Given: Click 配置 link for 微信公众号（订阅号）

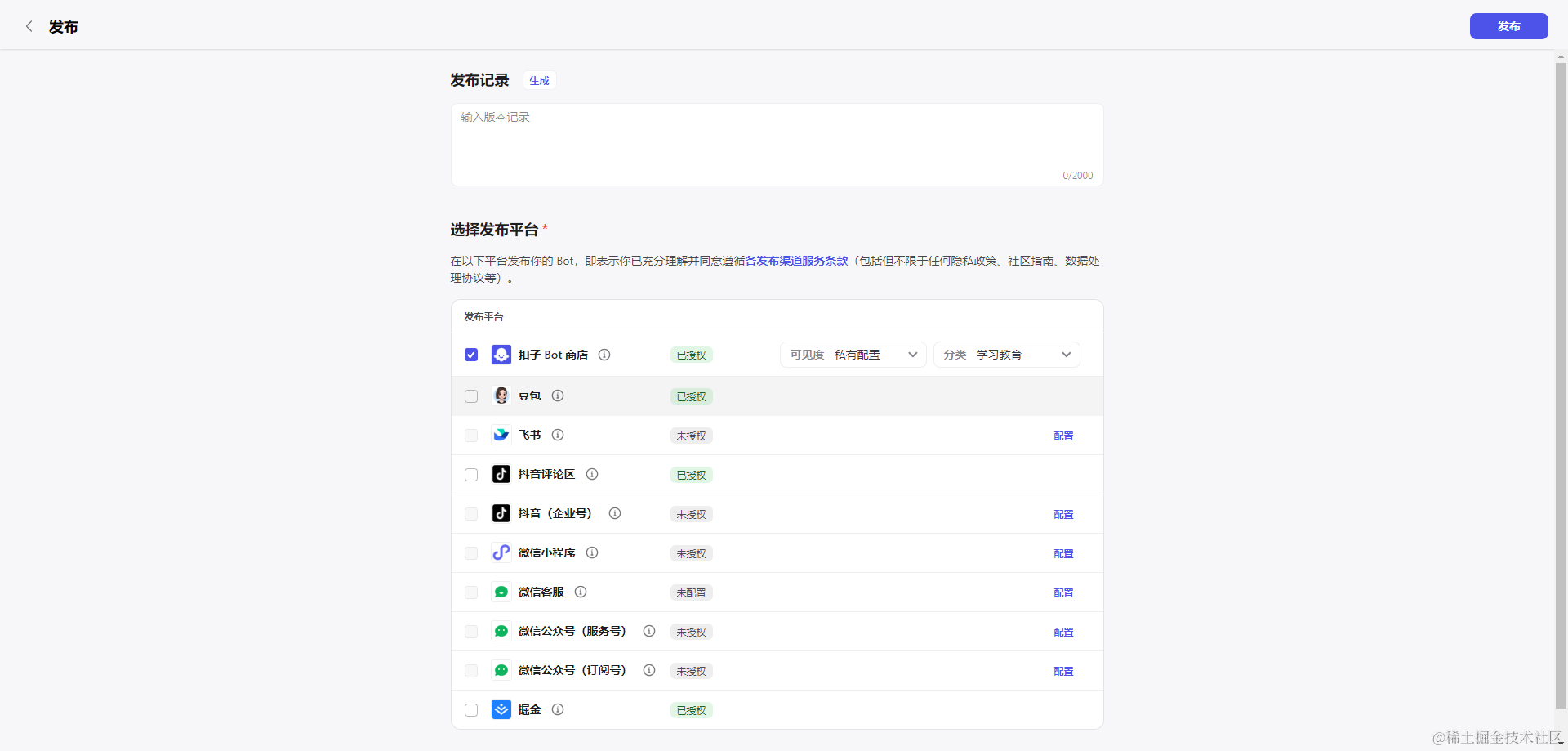Looking at the screenshot, I should (x=1063, y=671).
